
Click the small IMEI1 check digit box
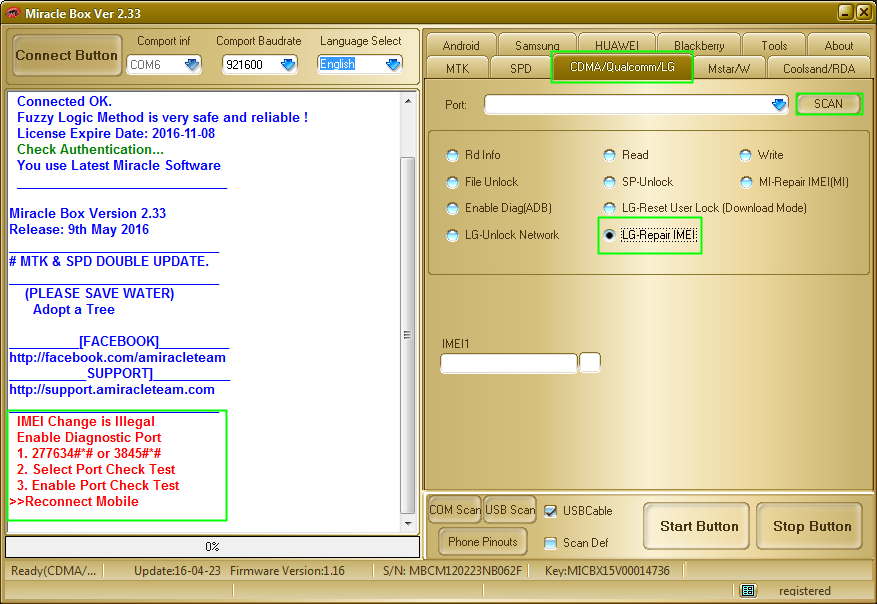pyautogui.click(x=590, y=362)
